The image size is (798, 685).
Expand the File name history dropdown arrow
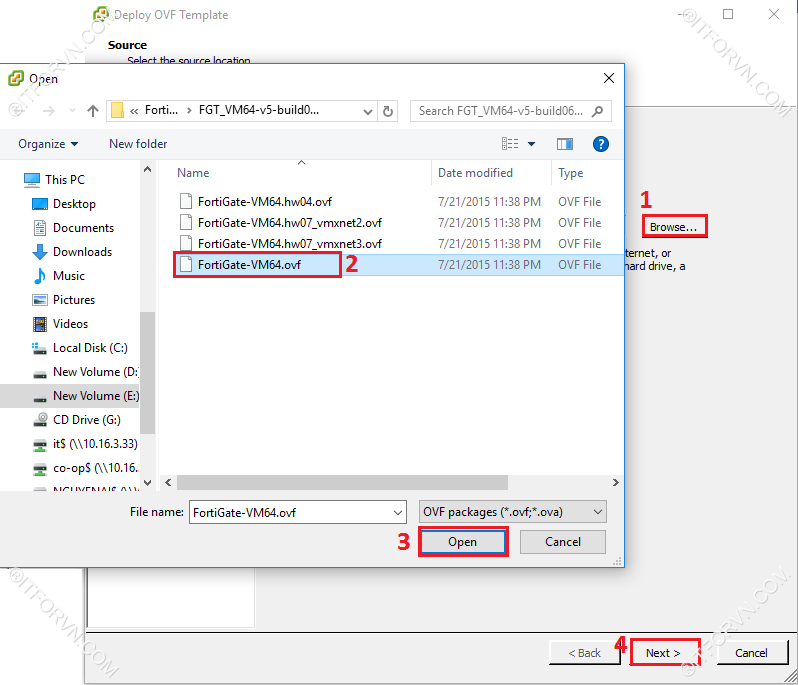coord(397,512)
